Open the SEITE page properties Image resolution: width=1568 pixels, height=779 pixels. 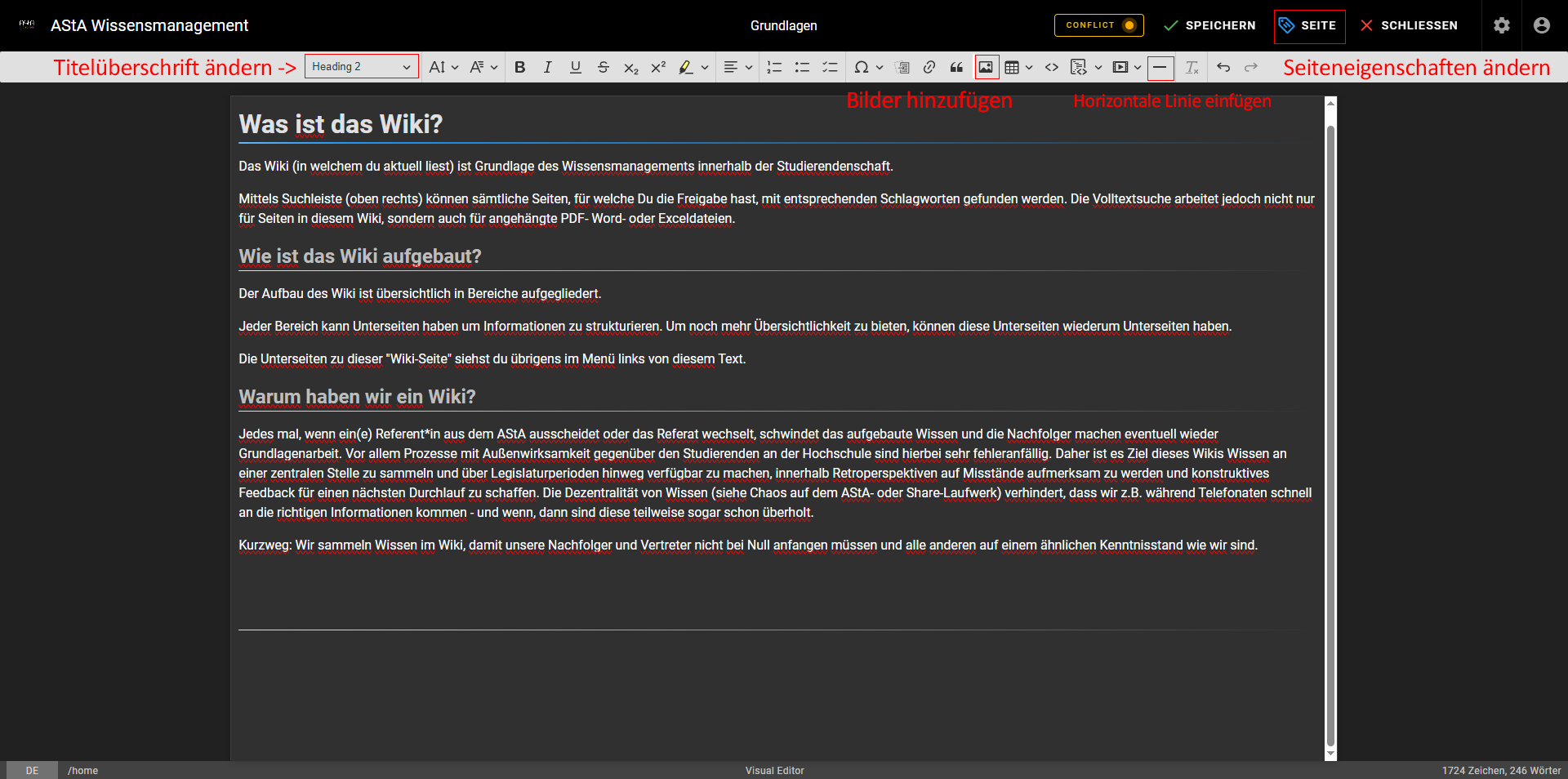(x=1308, y=25)
